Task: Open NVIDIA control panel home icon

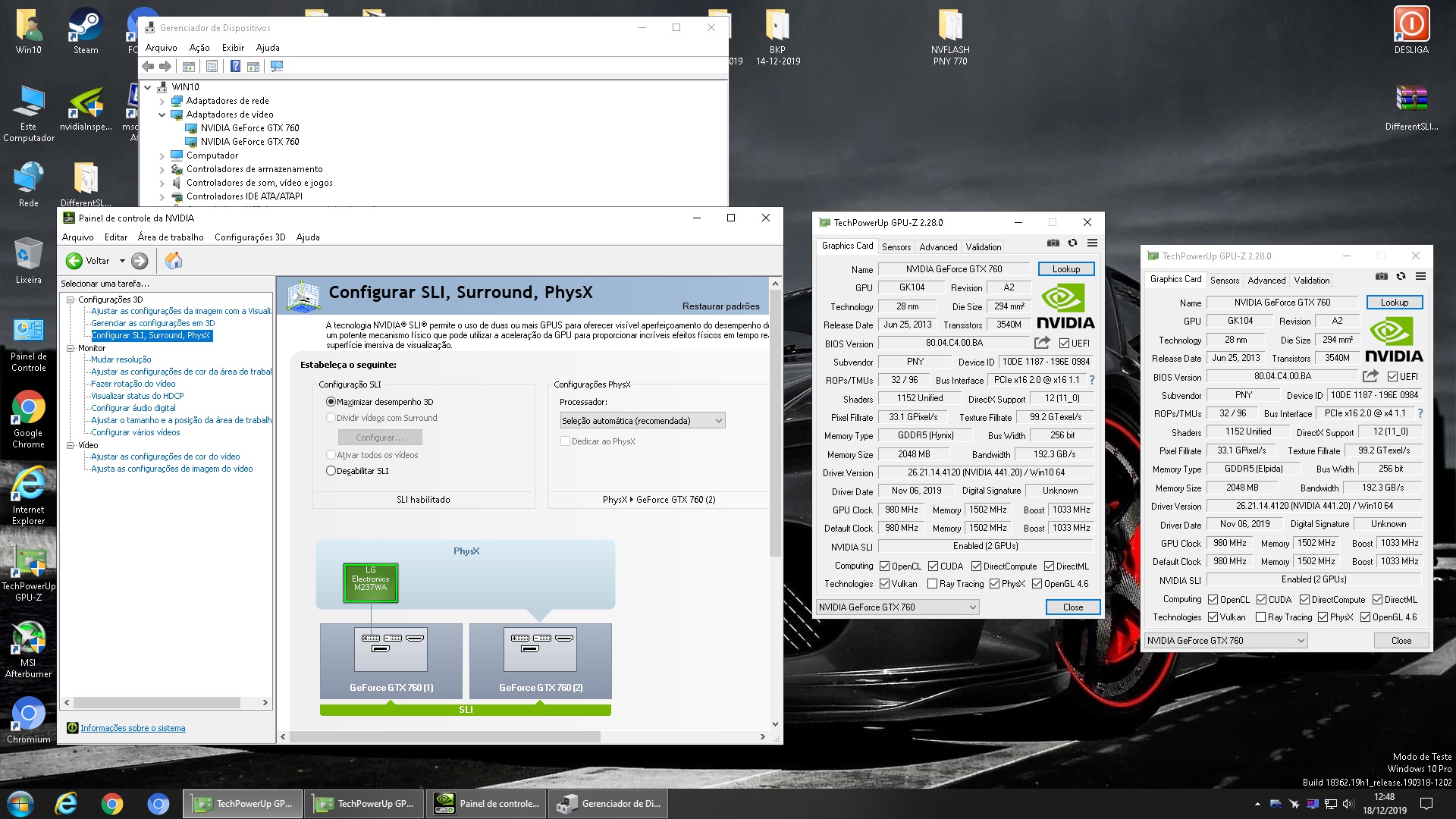Action: (x=174, y=261)
